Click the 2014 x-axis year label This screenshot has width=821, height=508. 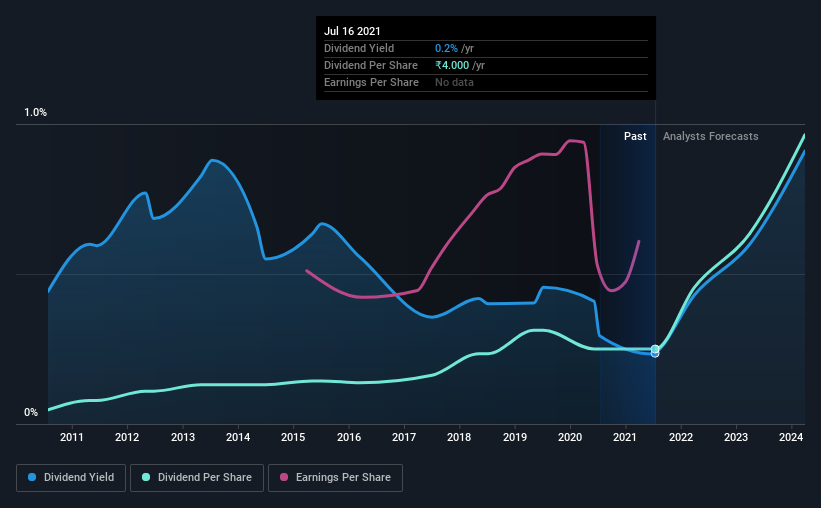pyautogui.click(x=238, y=437)
